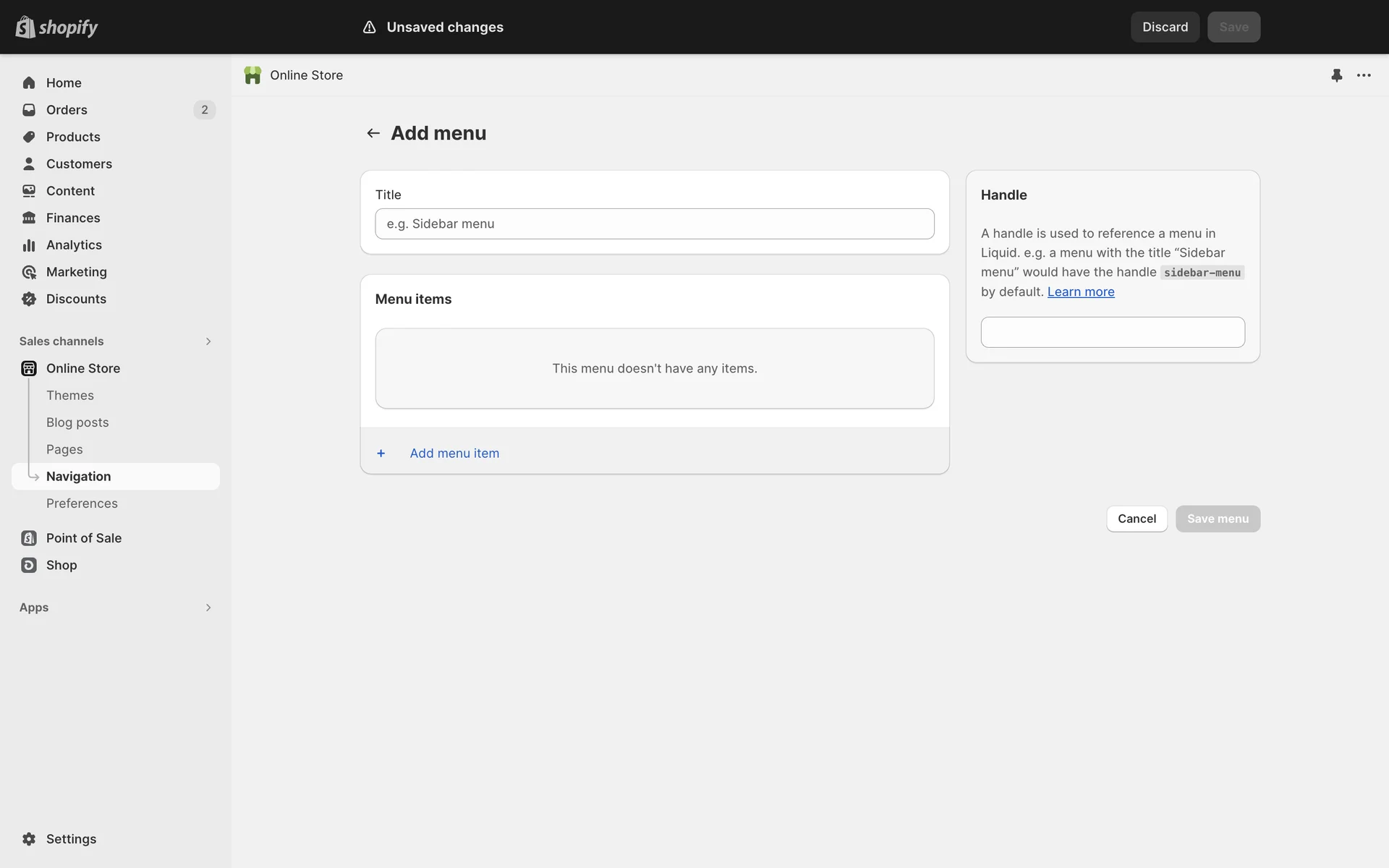
Task: Open the Themes submenu item
Action: [70, 396]
